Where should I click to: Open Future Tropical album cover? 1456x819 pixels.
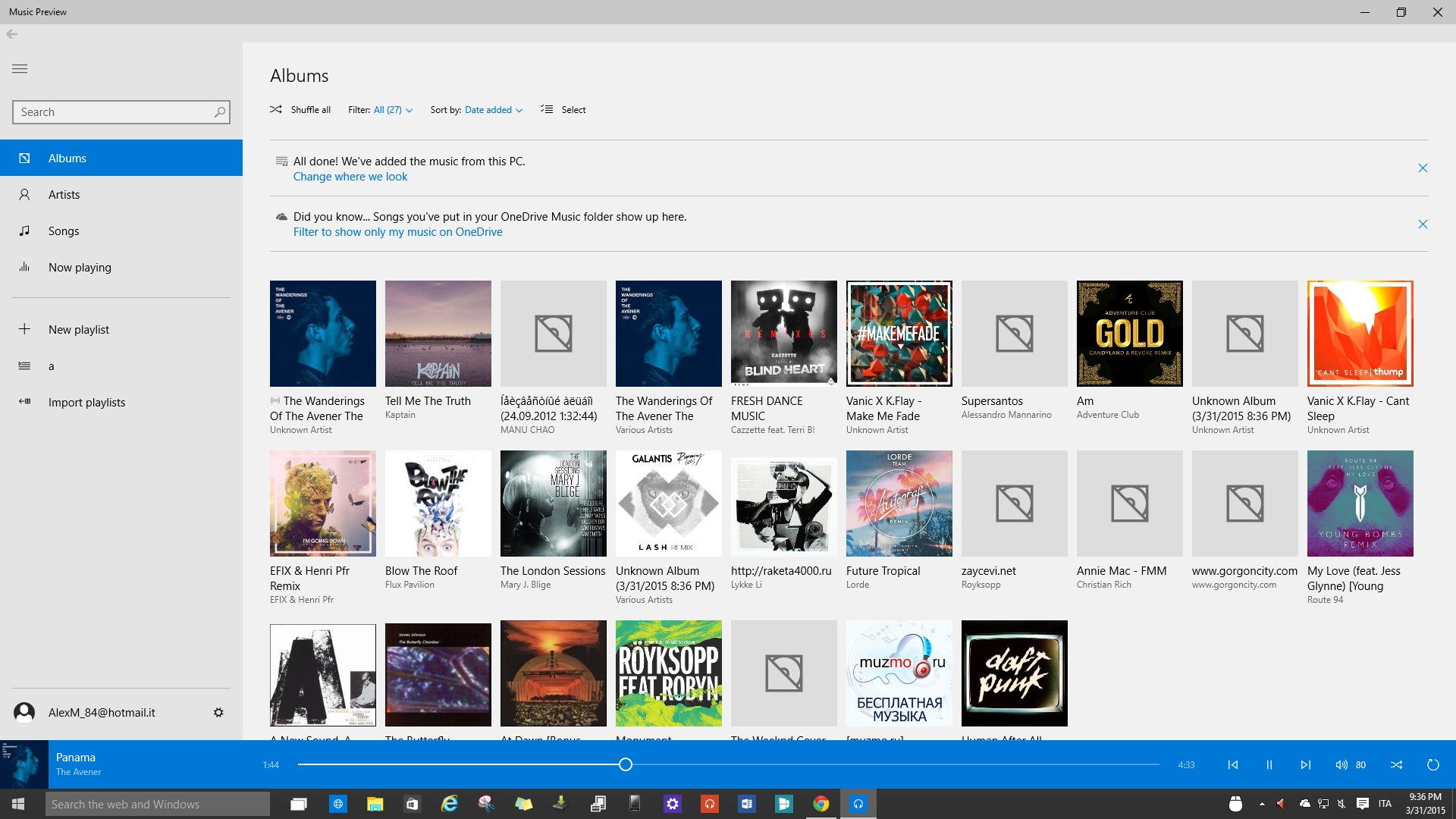click(x=899, y=504)
